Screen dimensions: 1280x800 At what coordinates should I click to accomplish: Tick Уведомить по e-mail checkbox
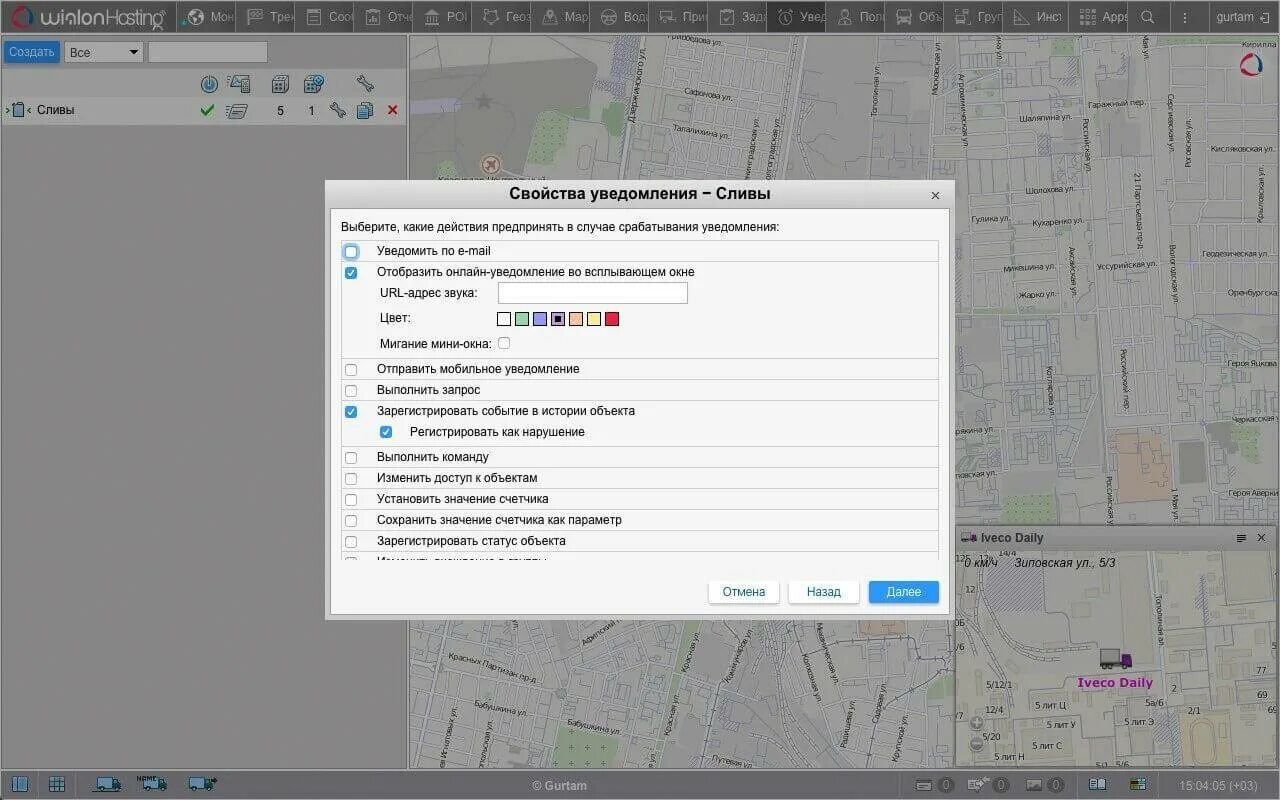tap(351, 252)
